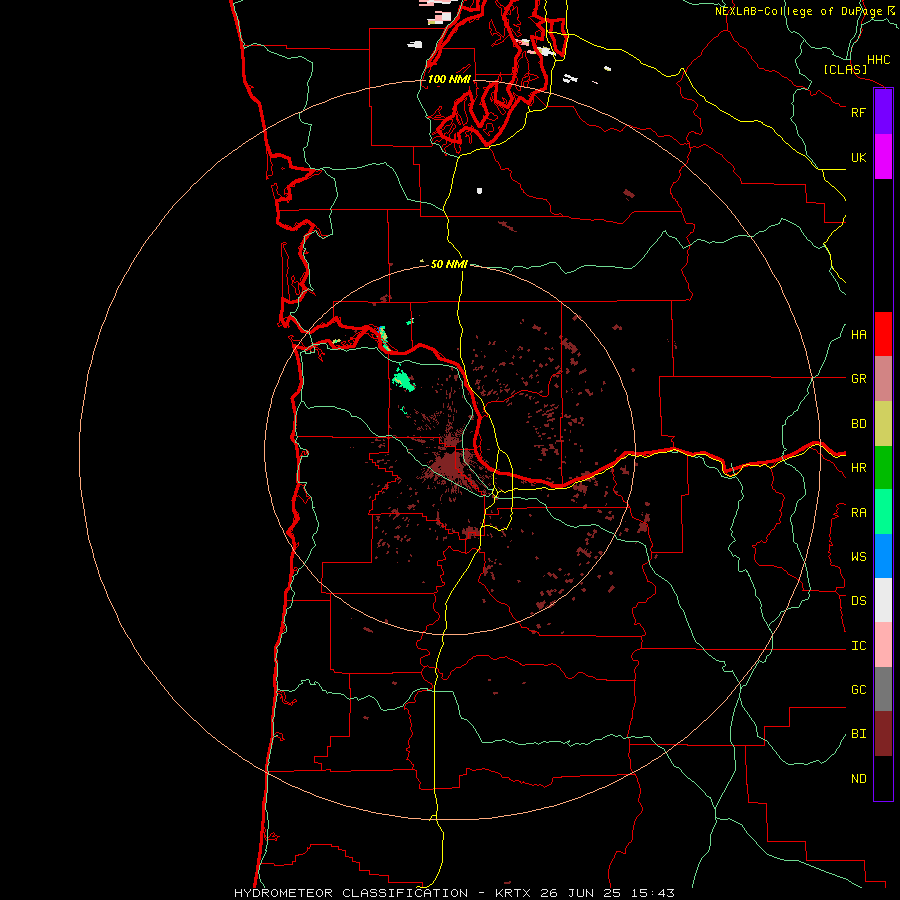Click the HA legend label
Viewport: 900px width, 900px height.
pyautogui.click(x=858, y=335)
